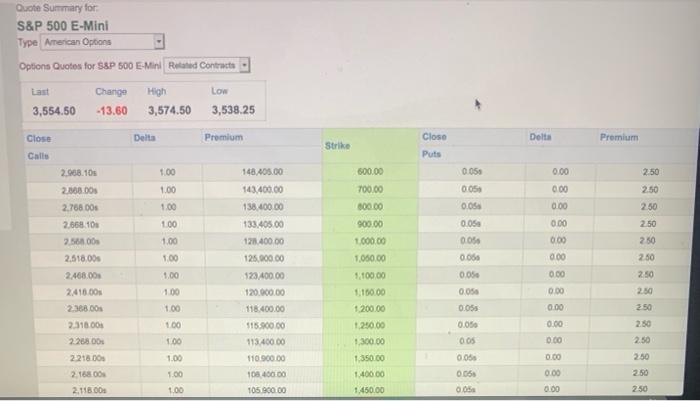This screenshot has height=401, width=700.
Task: Click call close 2,218.00s
Action: pos(88,358)
